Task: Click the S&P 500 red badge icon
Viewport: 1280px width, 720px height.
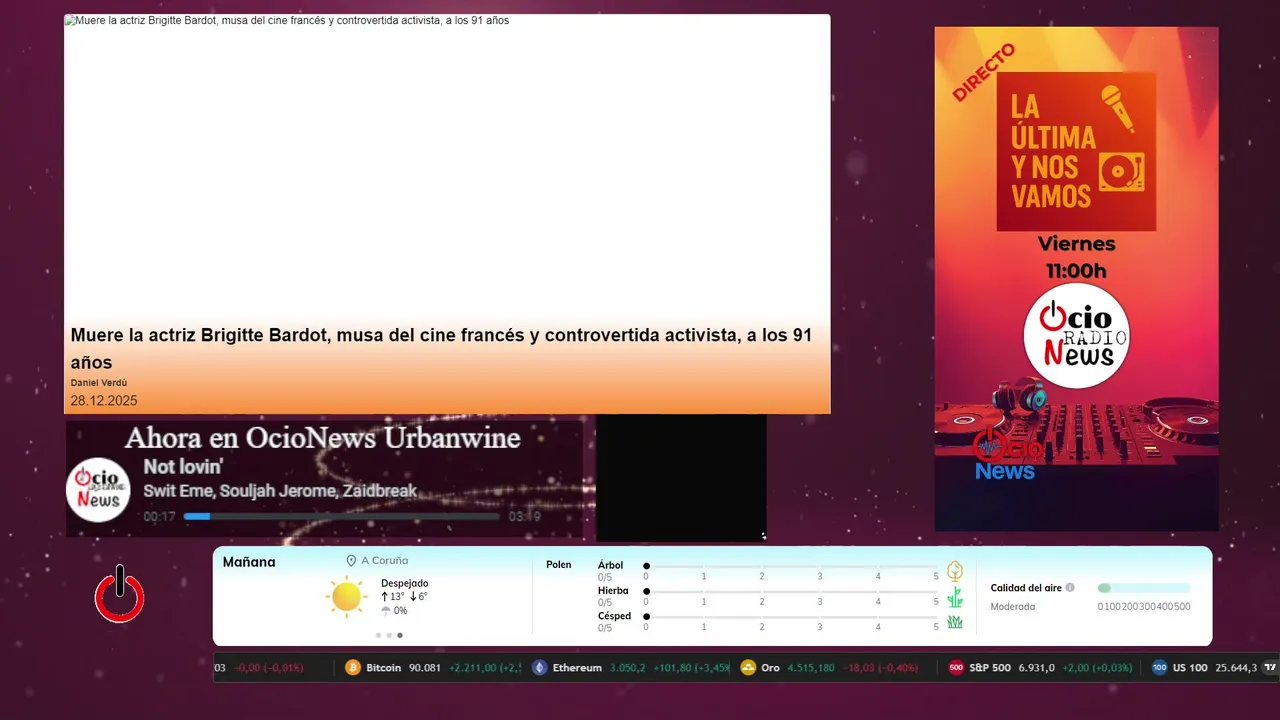Action: pyautogui.click(x=956, y=668)
